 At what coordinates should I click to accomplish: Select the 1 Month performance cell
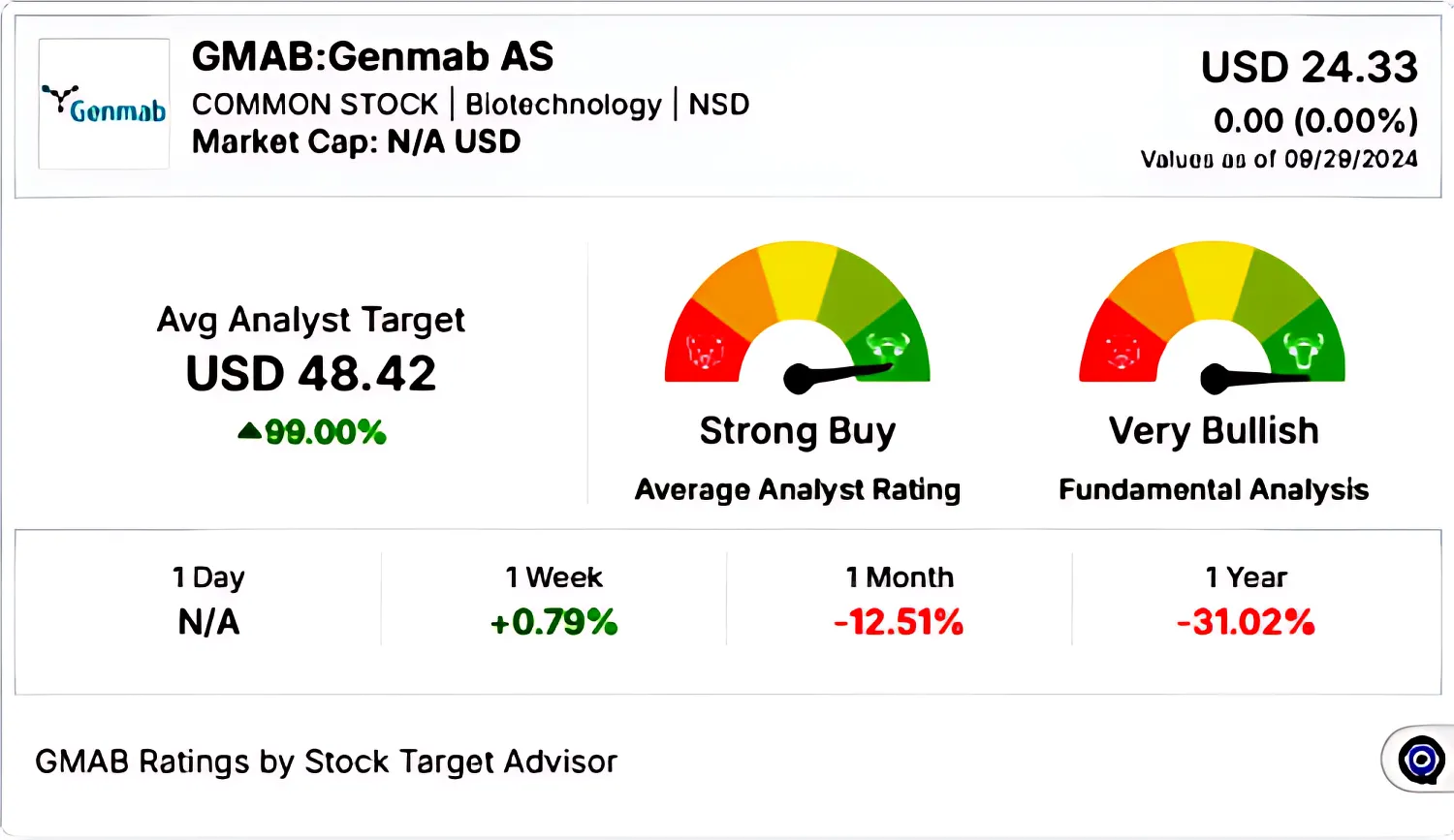click(899, 601)
